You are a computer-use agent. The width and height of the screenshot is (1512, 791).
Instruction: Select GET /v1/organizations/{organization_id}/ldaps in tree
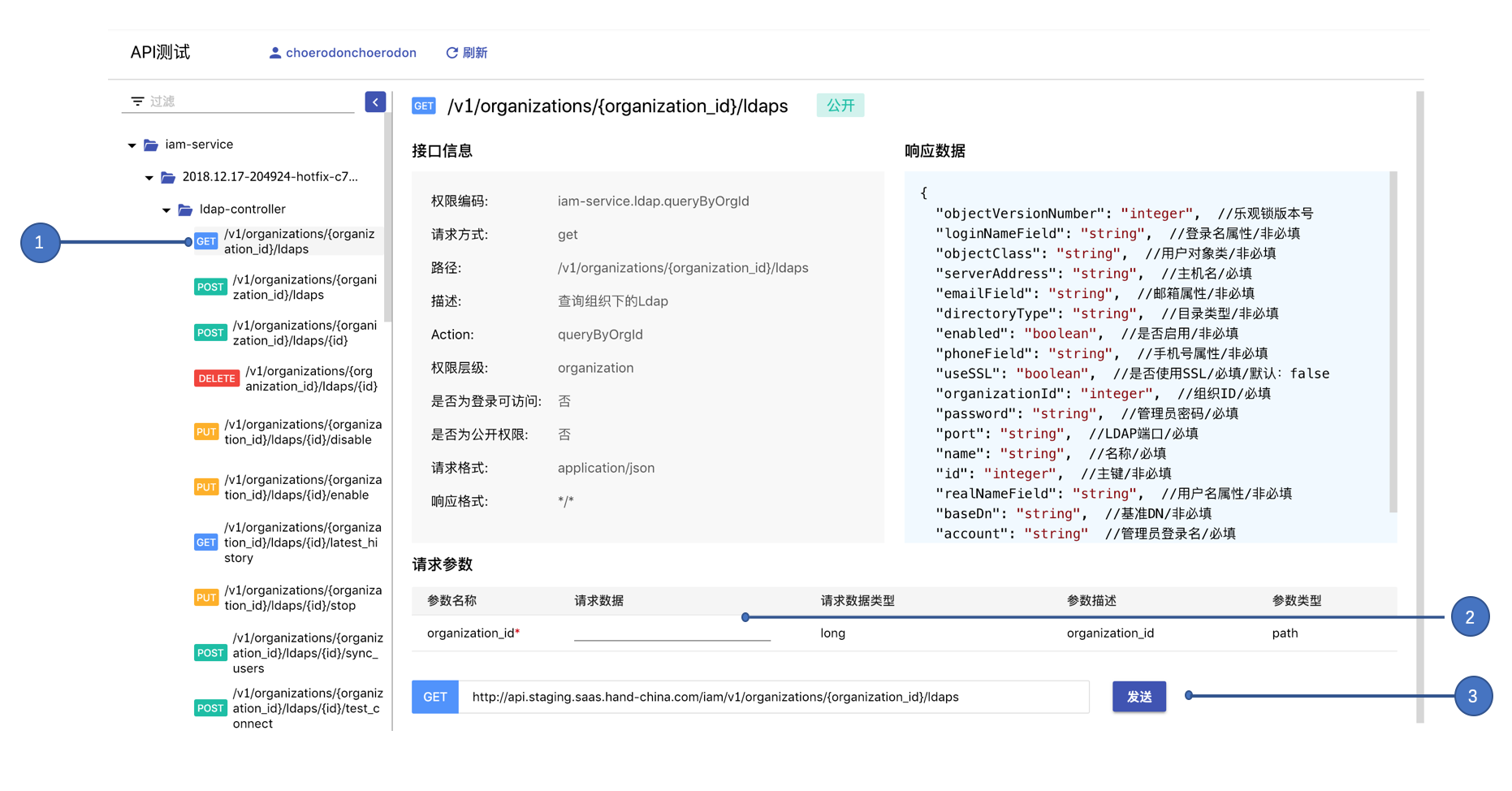point(287,241)
